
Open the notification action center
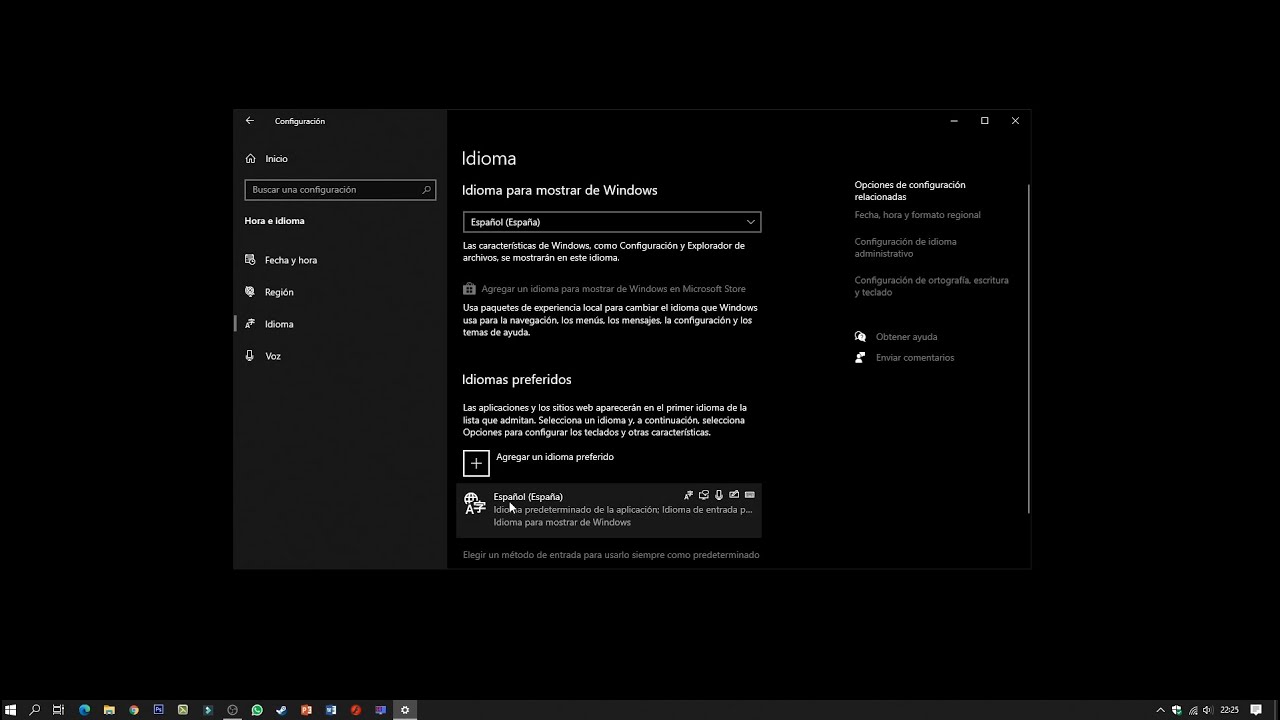tap(1256, 710)
